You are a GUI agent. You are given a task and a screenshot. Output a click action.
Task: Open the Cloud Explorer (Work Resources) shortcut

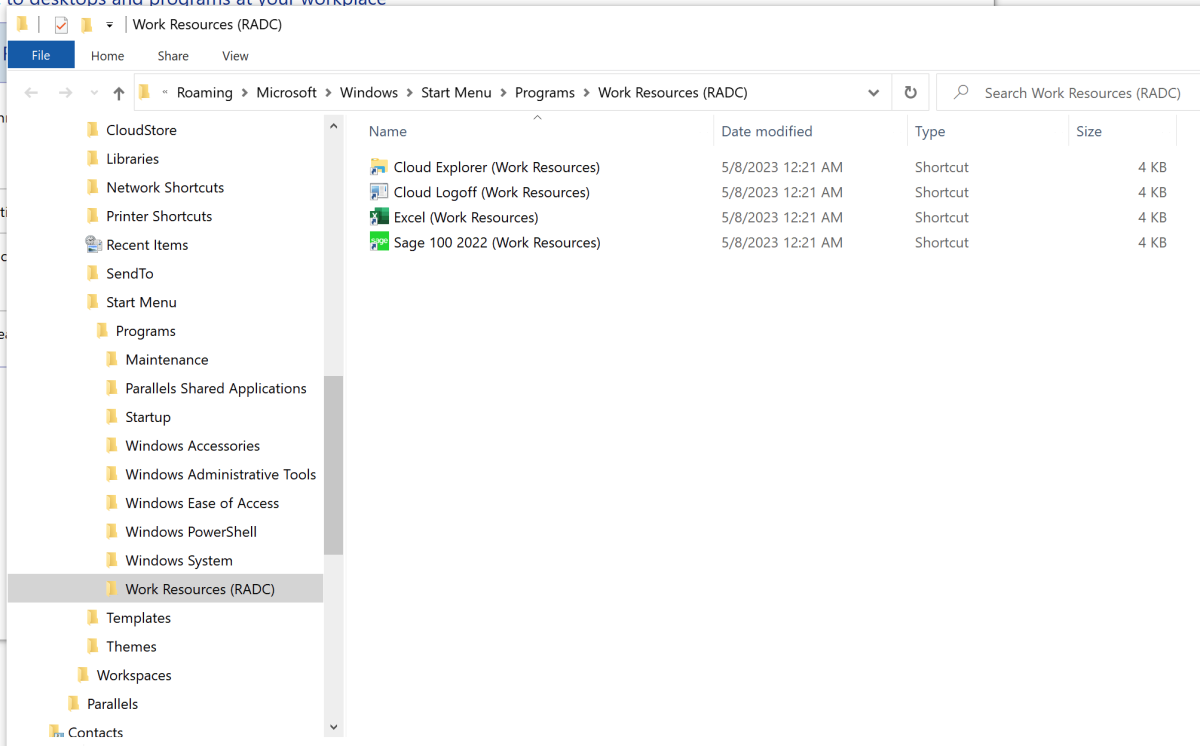tap(496, 166)
